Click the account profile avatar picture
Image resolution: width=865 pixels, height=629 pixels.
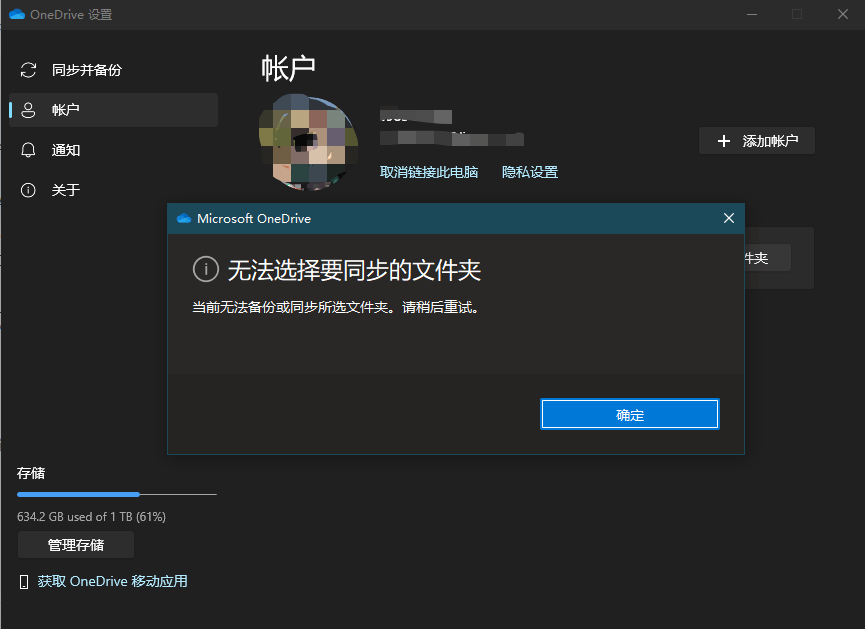[x=308, y=142]
